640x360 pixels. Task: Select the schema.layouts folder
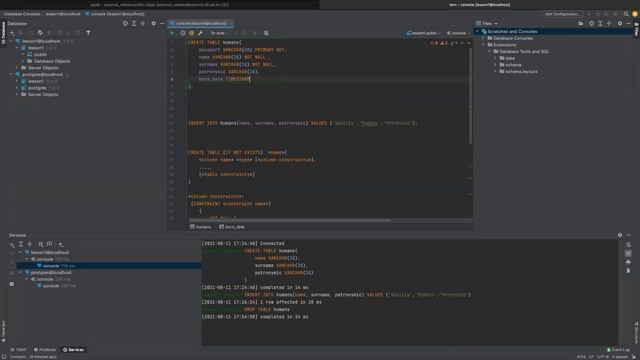521,71
